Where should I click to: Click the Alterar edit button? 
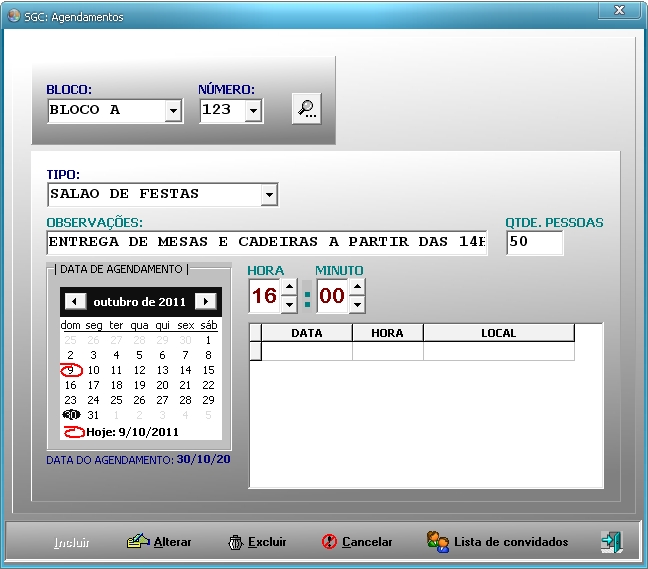[x=159, y=542]
